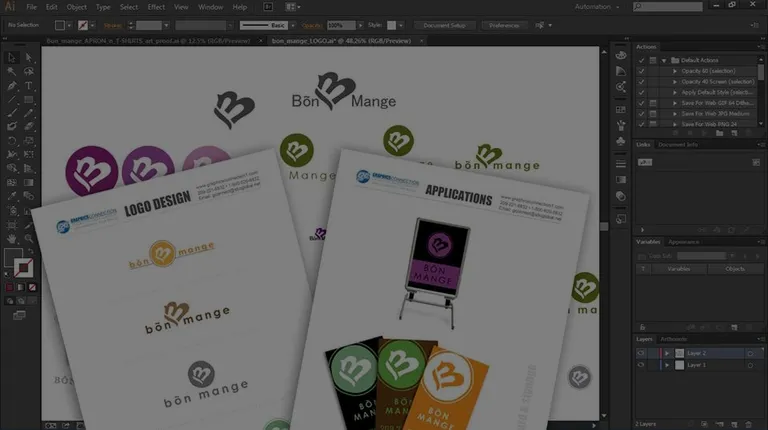768x430 pixels.
Task: Switch to the Bon_mange_APRON document tab
Action: (150, 41)
